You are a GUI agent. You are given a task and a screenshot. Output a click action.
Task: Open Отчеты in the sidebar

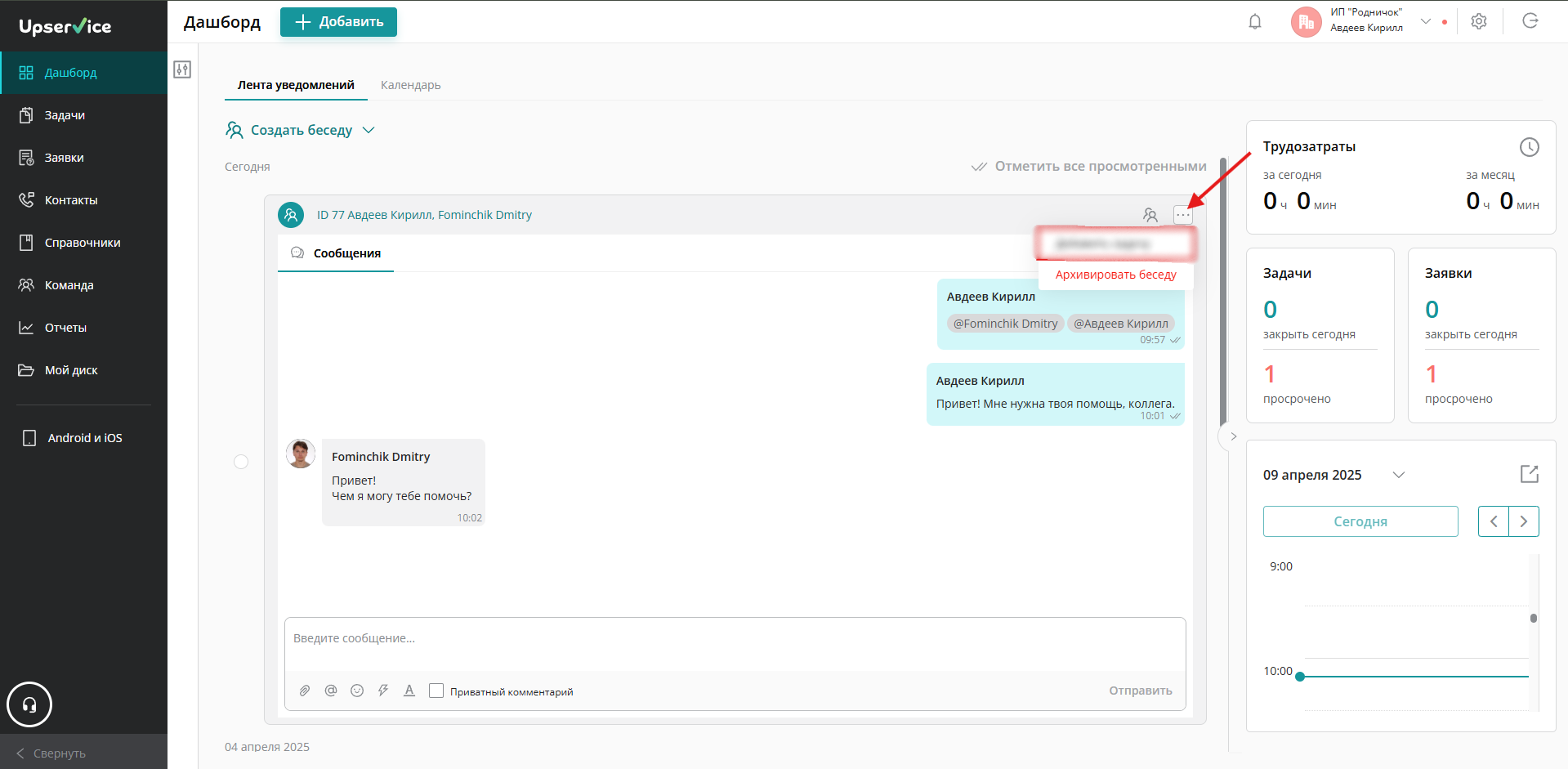click(x=83, y=328)
